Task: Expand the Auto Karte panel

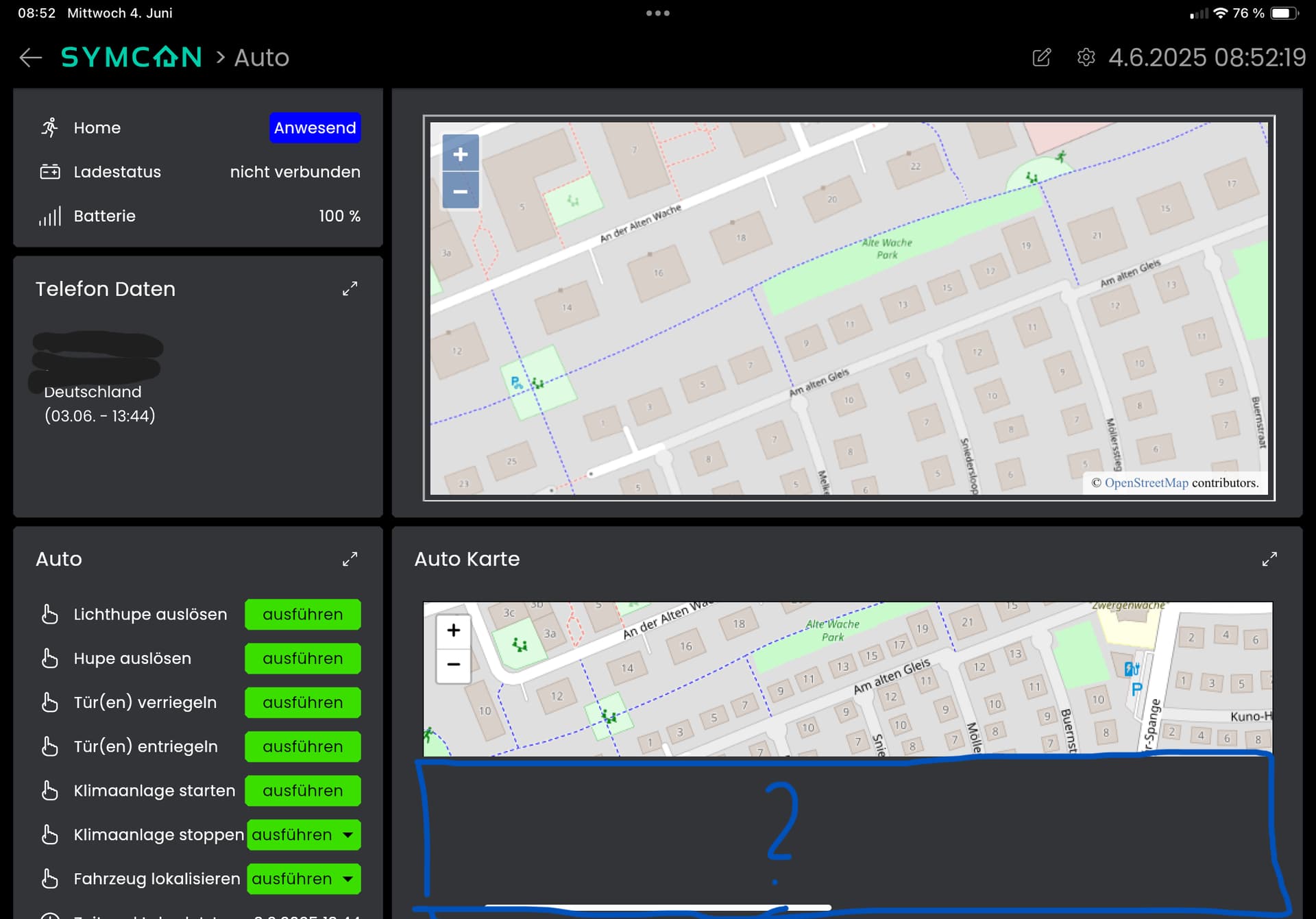Action: [1269, 559]
